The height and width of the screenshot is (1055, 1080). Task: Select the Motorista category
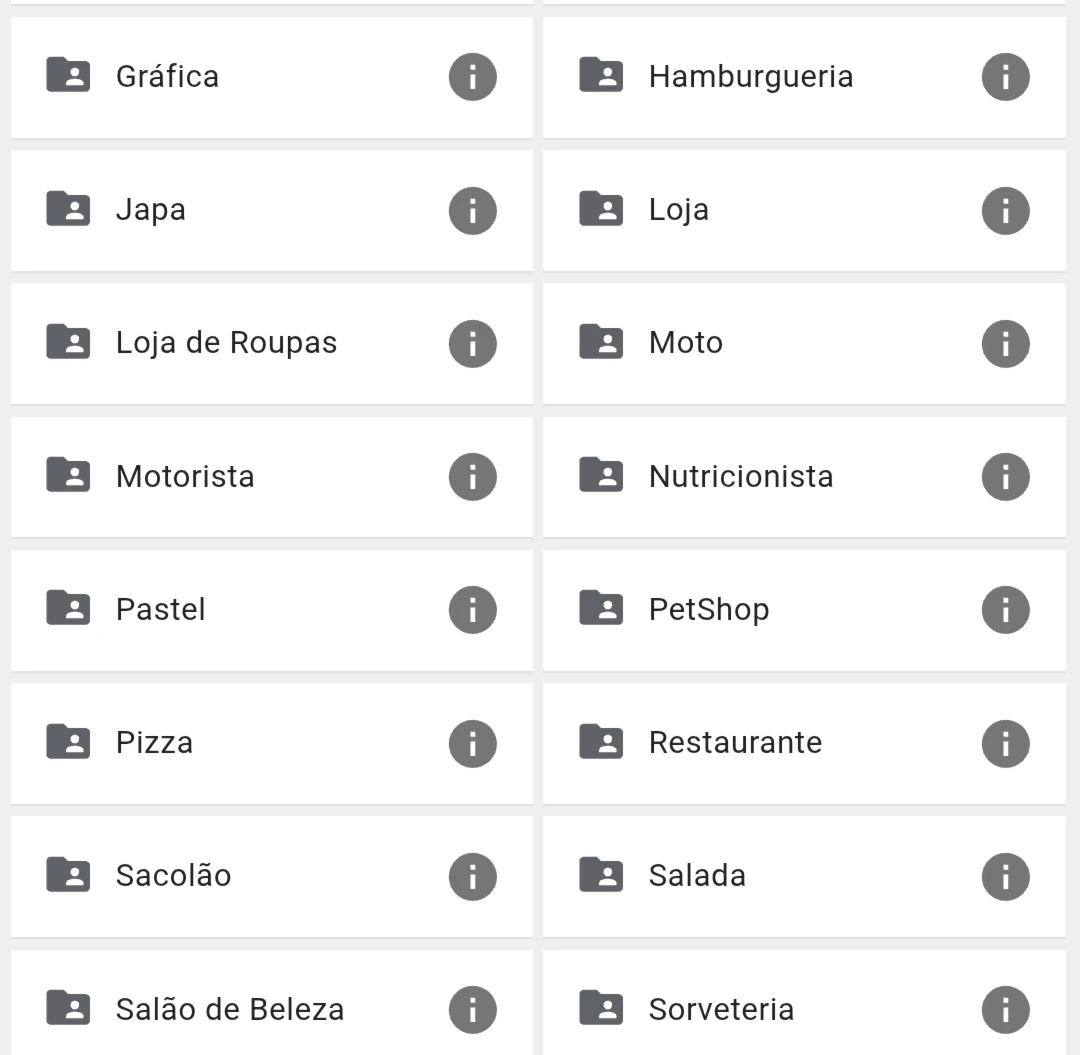click(272, 477)
